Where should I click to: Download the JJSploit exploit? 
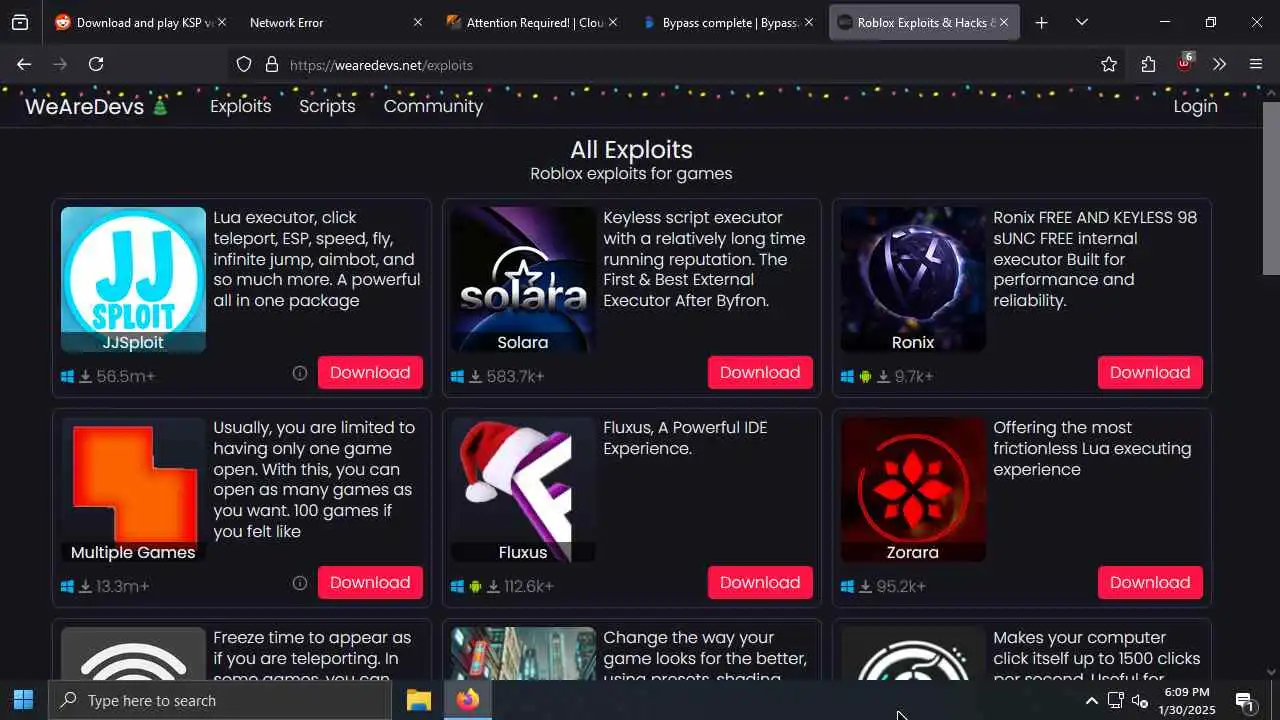click(x=370, y=372)
